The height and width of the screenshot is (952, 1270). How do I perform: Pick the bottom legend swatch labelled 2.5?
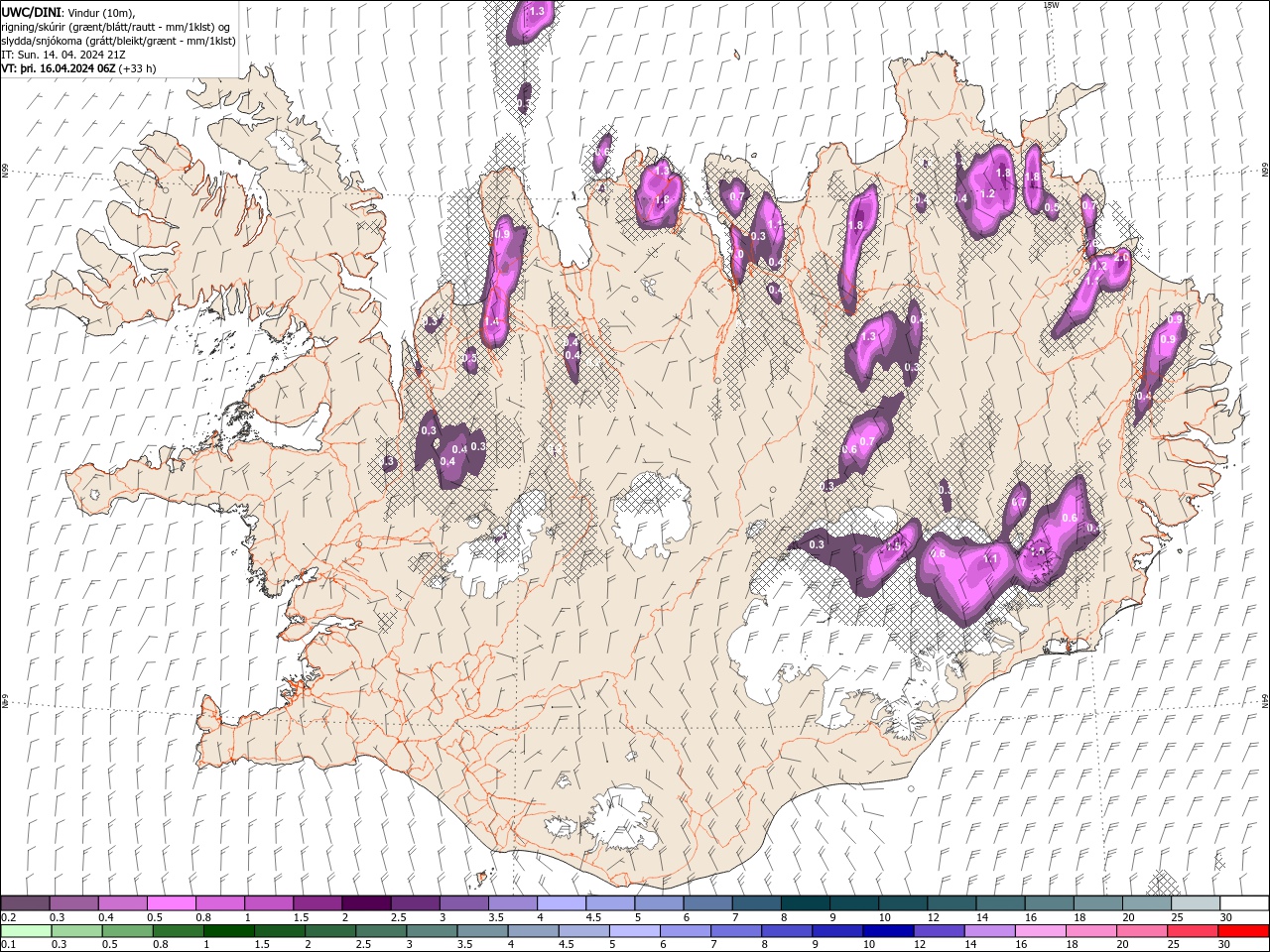pyautogui.click(x=380, y=931)
